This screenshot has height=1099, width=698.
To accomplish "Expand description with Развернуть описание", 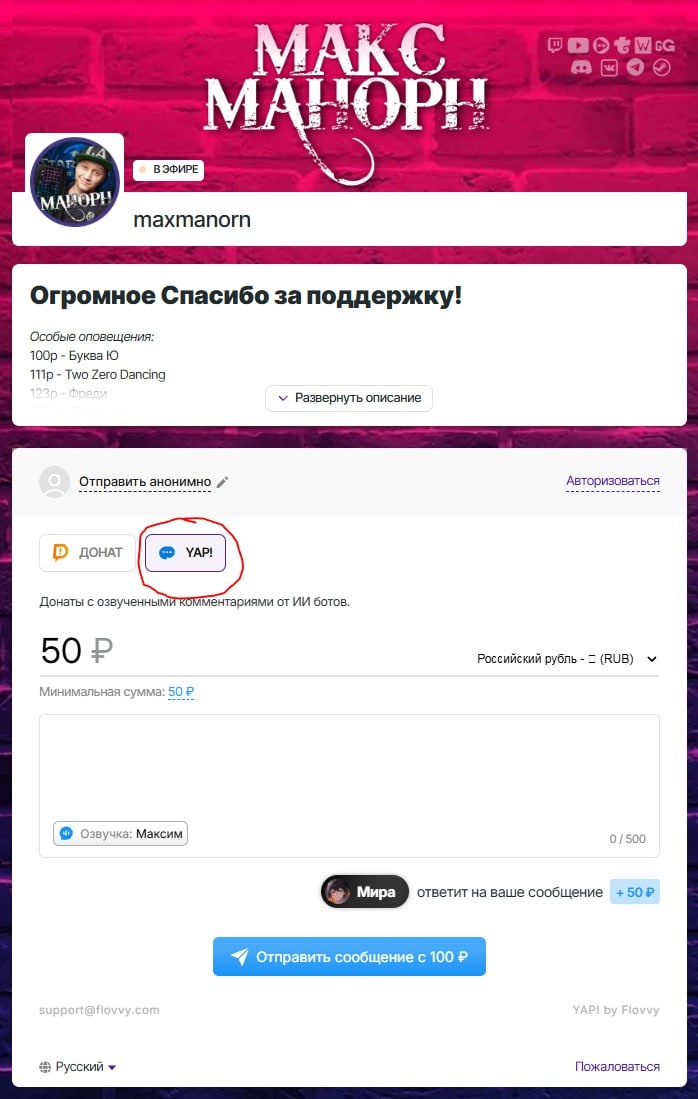I will point(349,398).
